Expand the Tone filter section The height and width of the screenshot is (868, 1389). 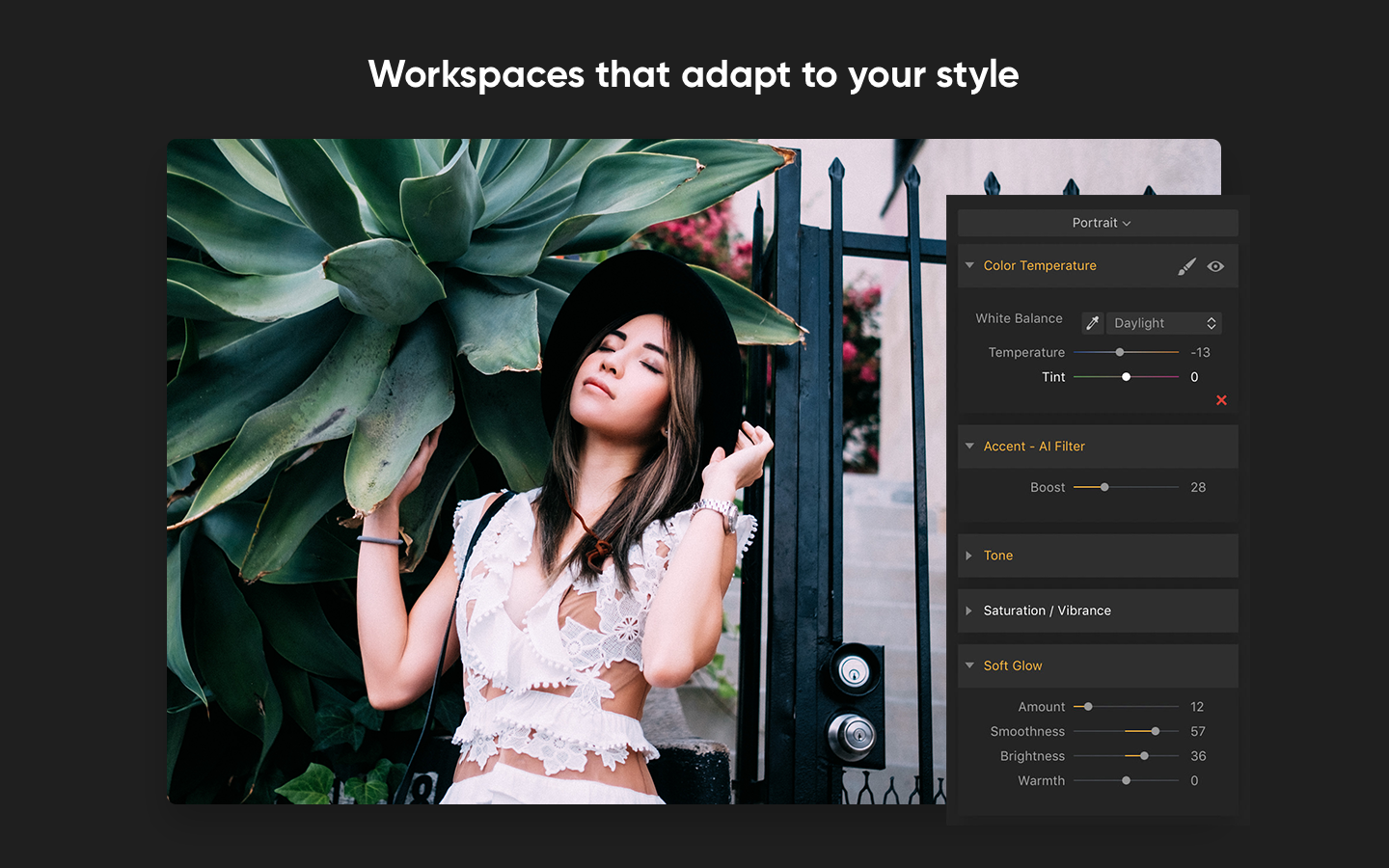[x=969, y=556]
